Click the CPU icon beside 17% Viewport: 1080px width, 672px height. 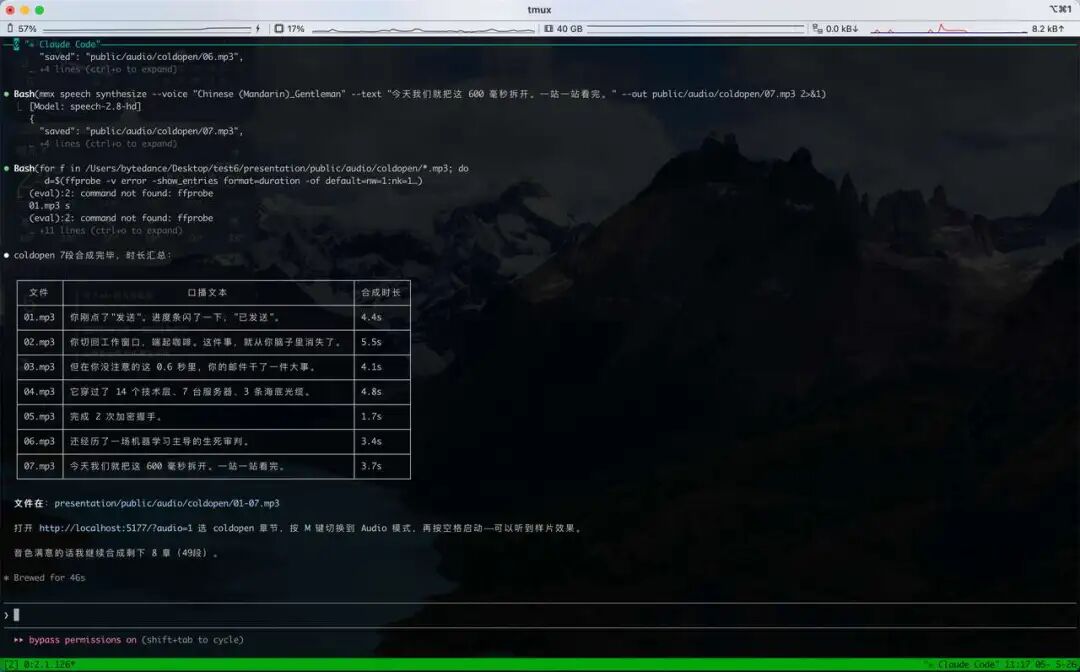tap(279, 29)
